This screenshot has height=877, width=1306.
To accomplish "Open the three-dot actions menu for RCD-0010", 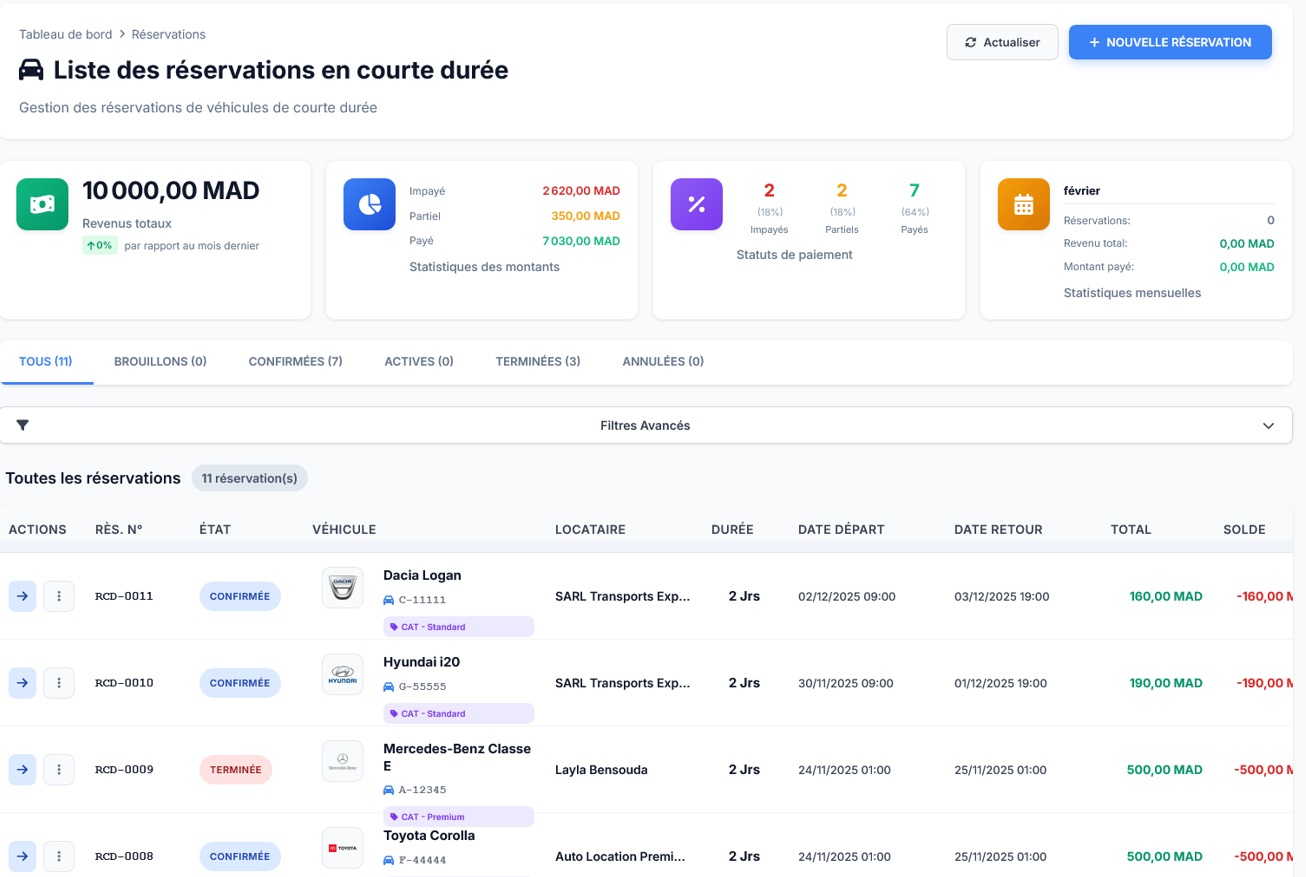I will point(58,682).
